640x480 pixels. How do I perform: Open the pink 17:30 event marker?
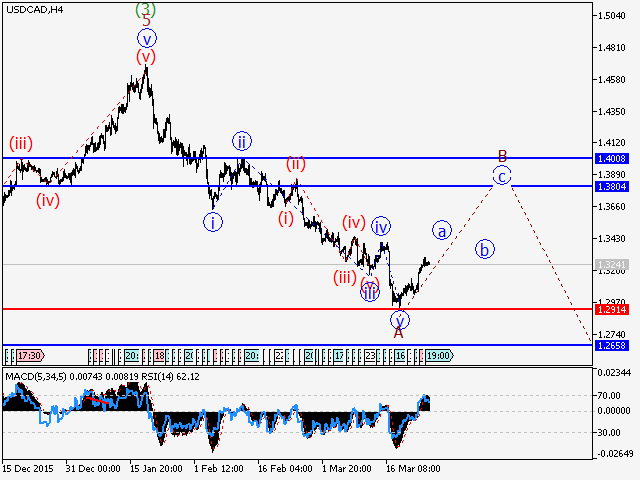coord(29,356)
